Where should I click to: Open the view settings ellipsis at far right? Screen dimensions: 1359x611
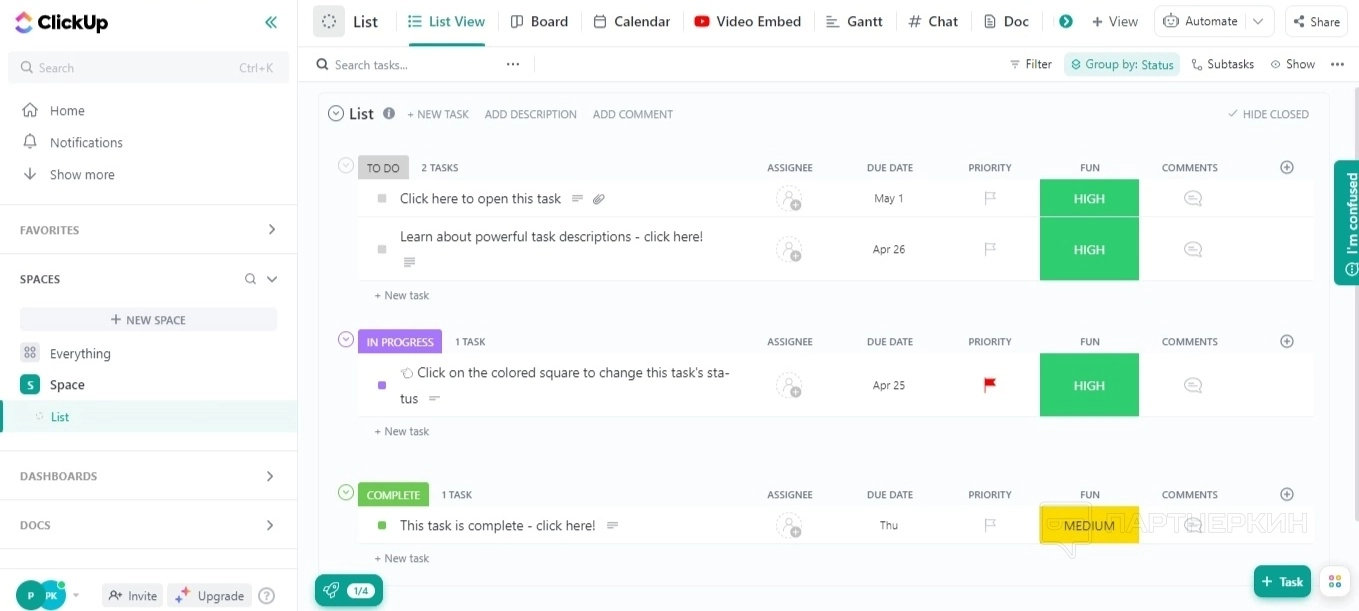click(1337, 64)
